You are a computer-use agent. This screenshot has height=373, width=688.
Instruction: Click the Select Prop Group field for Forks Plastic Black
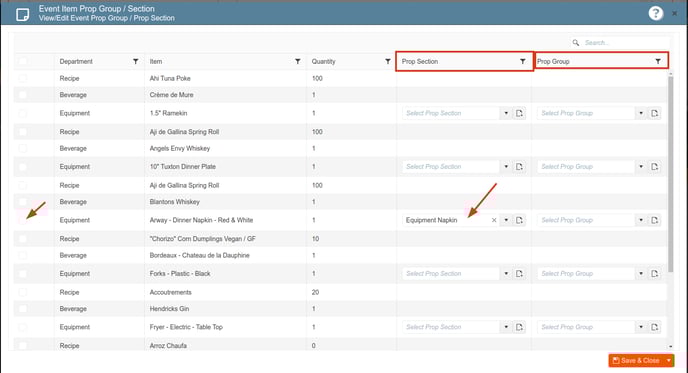coord(586,274)
